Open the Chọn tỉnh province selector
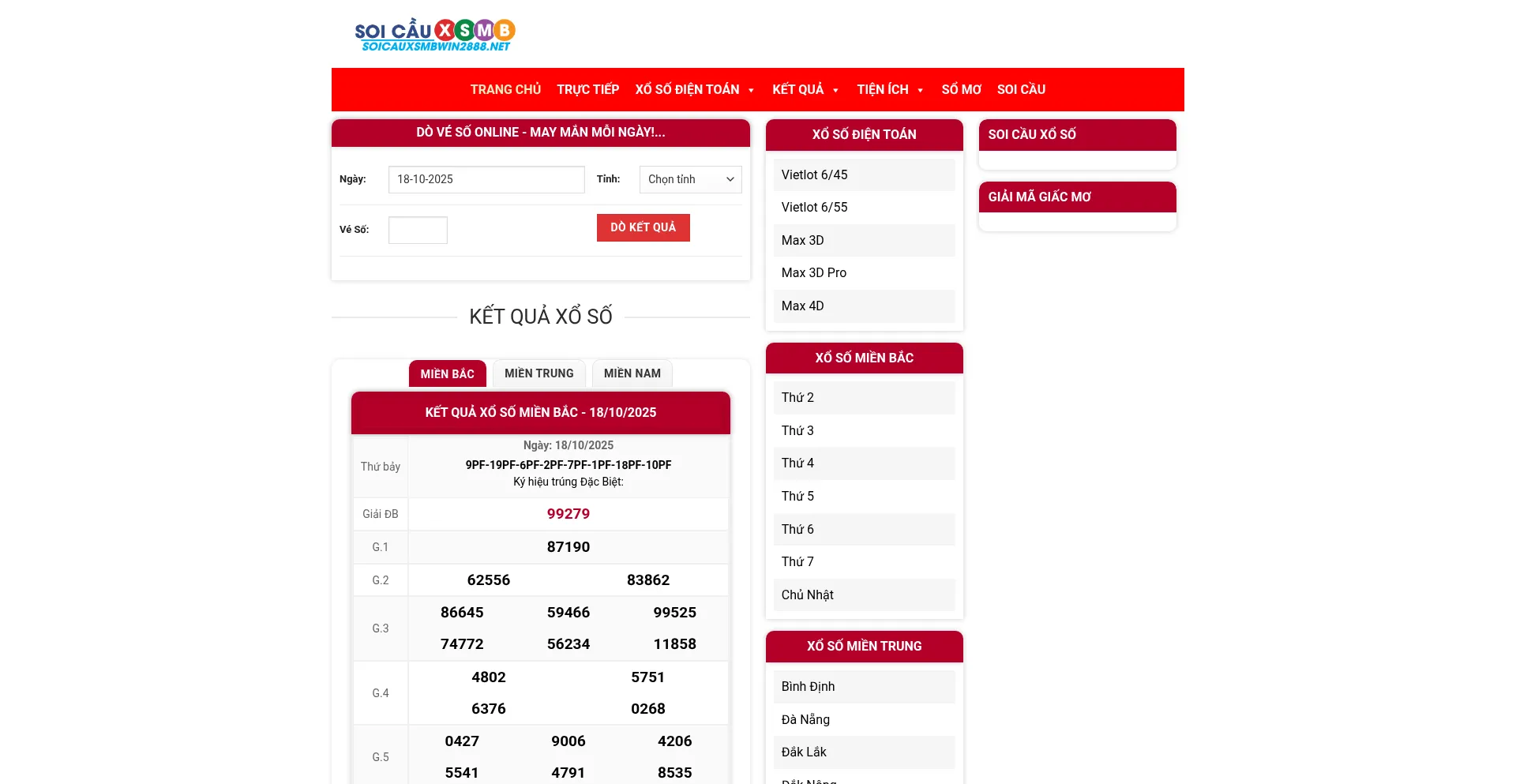The image size is (1516, 784). tap(690, 179)
